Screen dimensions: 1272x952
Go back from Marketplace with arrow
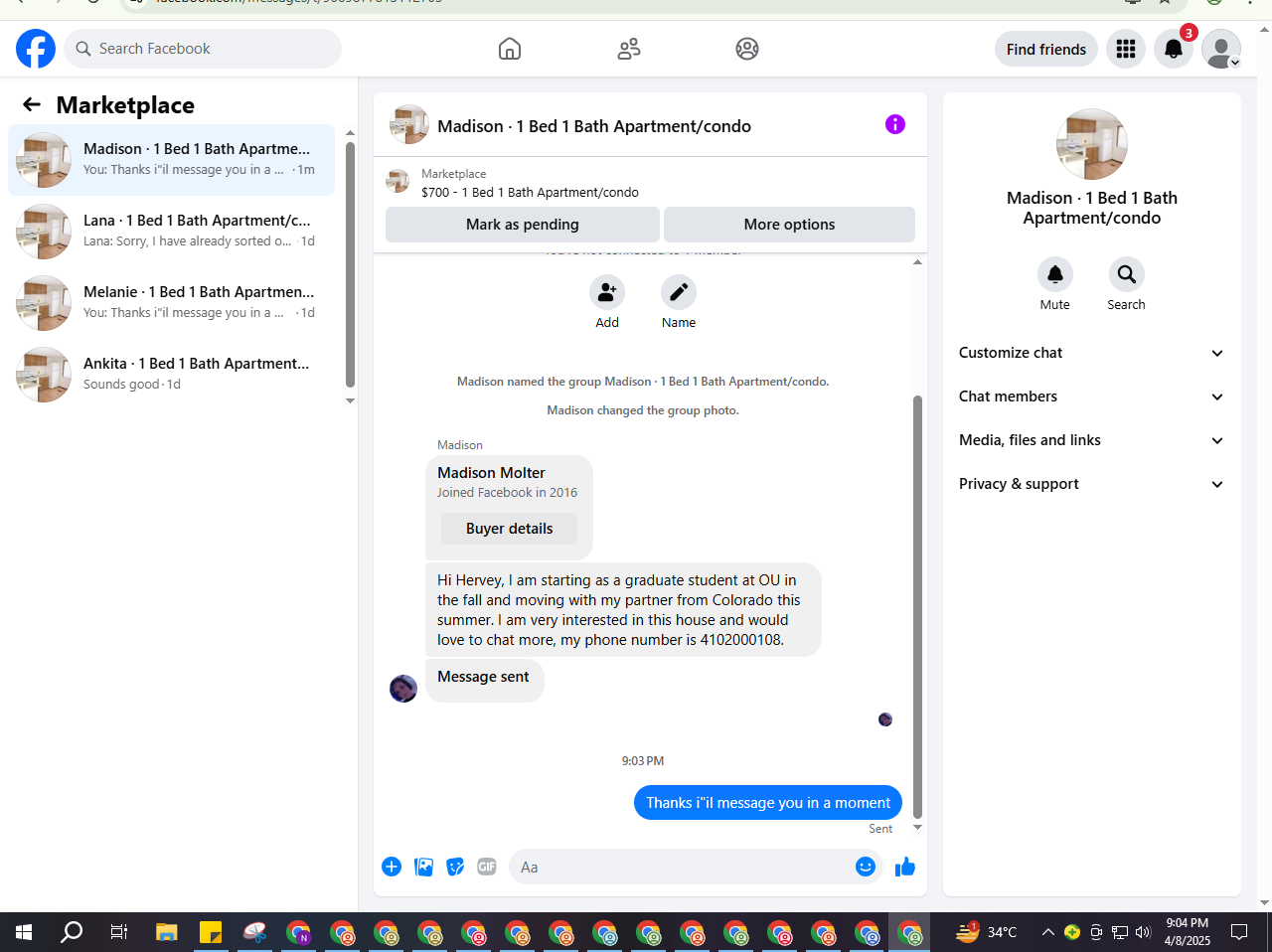click(x=32, y=104)
